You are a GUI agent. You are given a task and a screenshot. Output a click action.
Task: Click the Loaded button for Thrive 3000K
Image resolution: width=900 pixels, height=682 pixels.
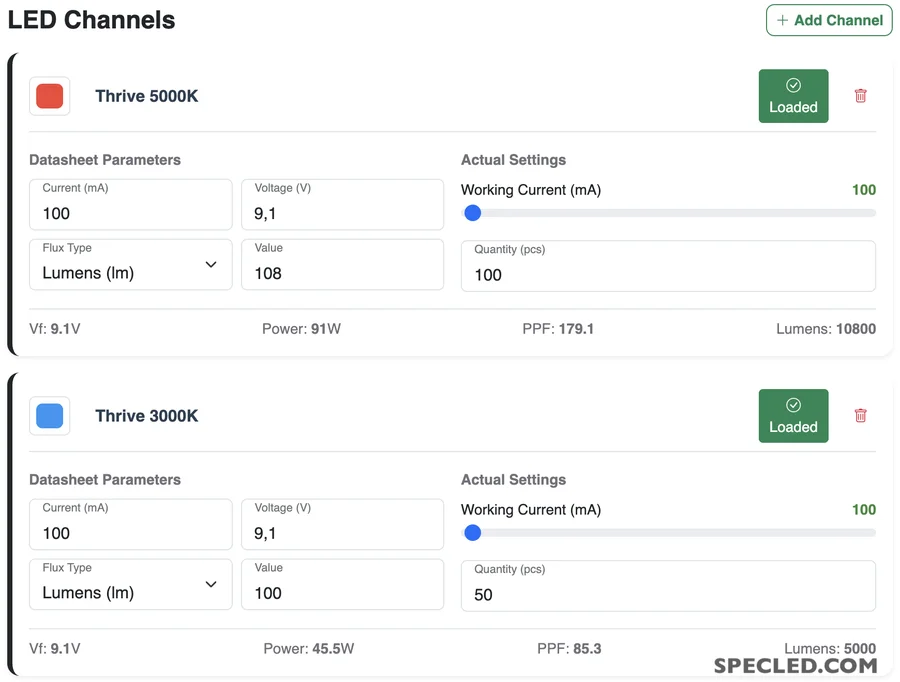[x=793, y=416]
